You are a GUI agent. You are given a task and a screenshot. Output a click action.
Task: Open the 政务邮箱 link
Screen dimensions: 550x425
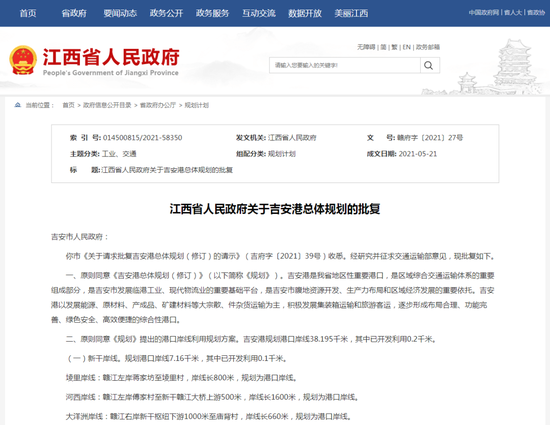click(x=428, y=47)
